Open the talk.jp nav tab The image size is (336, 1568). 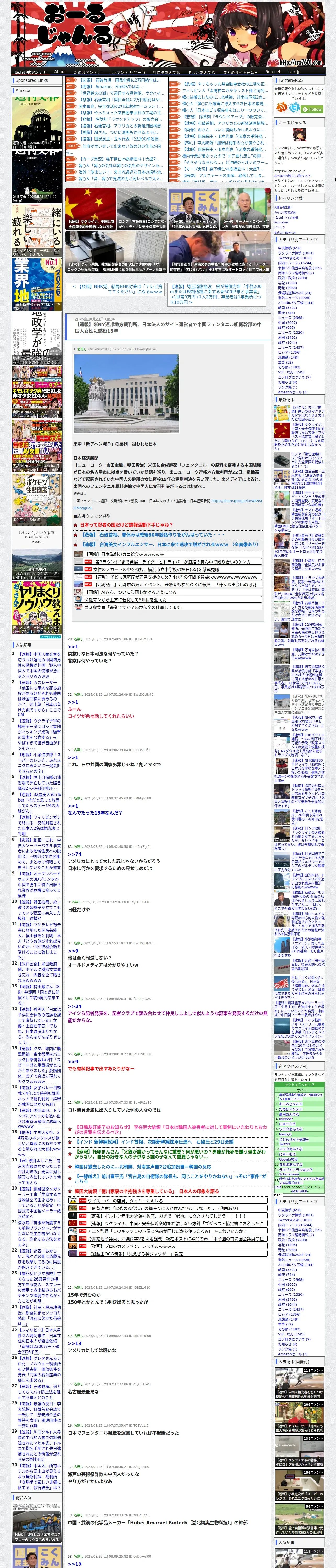[x=295, y=72]
